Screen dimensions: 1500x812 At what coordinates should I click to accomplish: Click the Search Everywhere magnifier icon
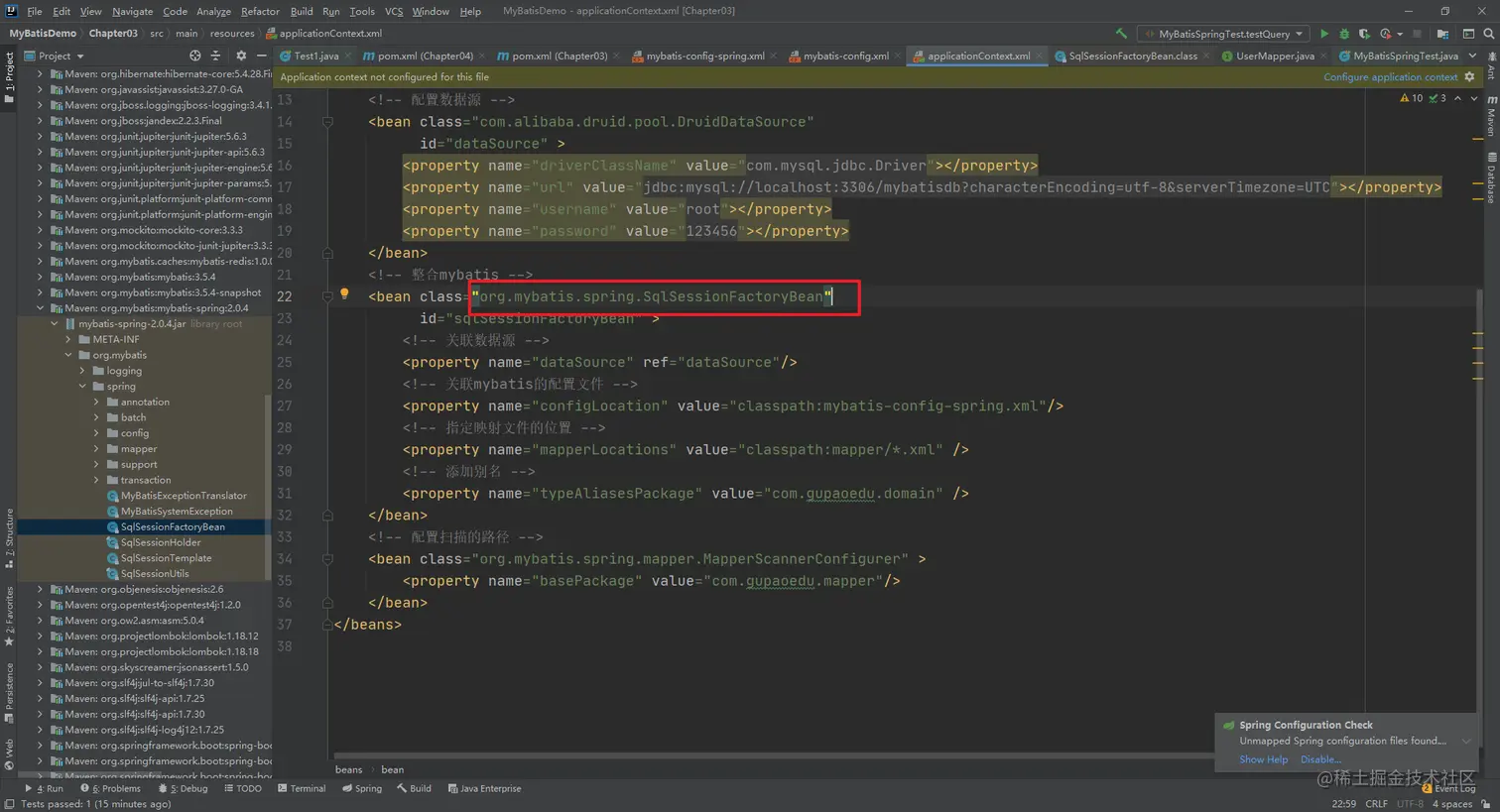[x=1488, y=34]
